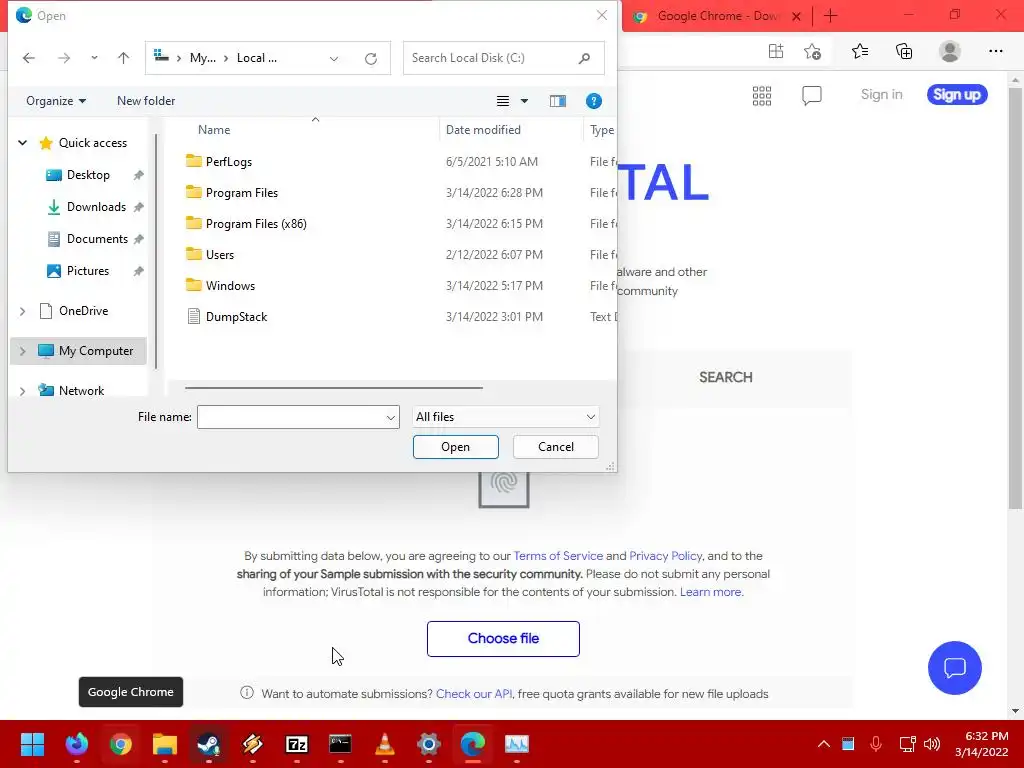1024x768 pixels.
Task: Create a New folder
Action: click(x=146, y=101)
